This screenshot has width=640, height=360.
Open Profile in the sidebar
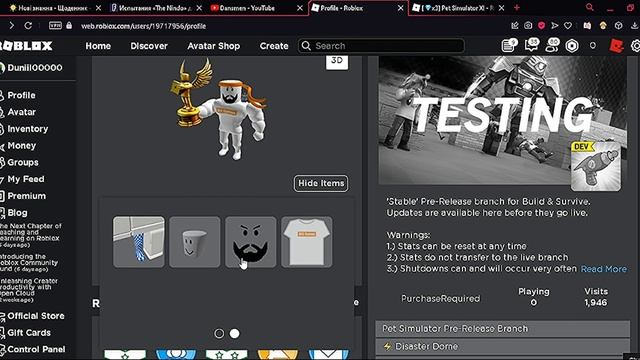(21, 95)
